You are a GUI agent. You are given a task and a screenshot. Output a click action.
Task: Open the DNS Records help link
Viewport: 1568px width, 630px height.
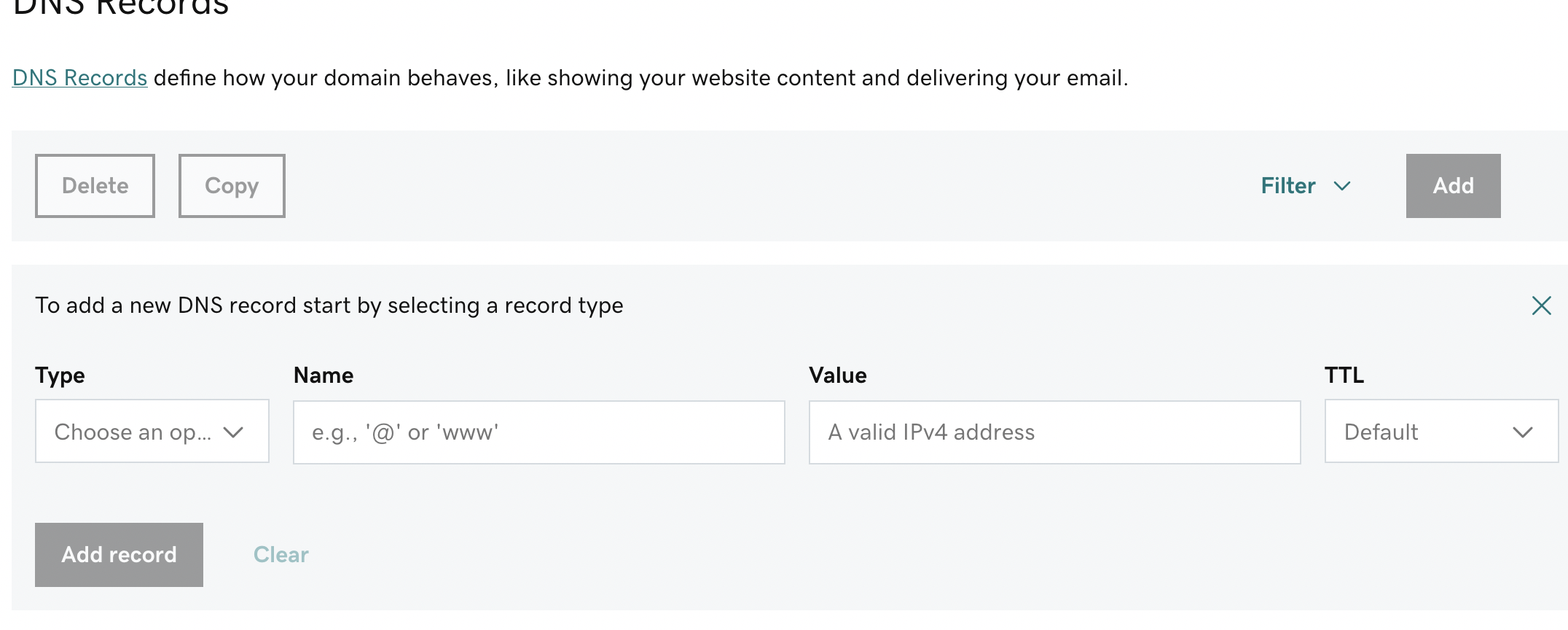(80, 78)
